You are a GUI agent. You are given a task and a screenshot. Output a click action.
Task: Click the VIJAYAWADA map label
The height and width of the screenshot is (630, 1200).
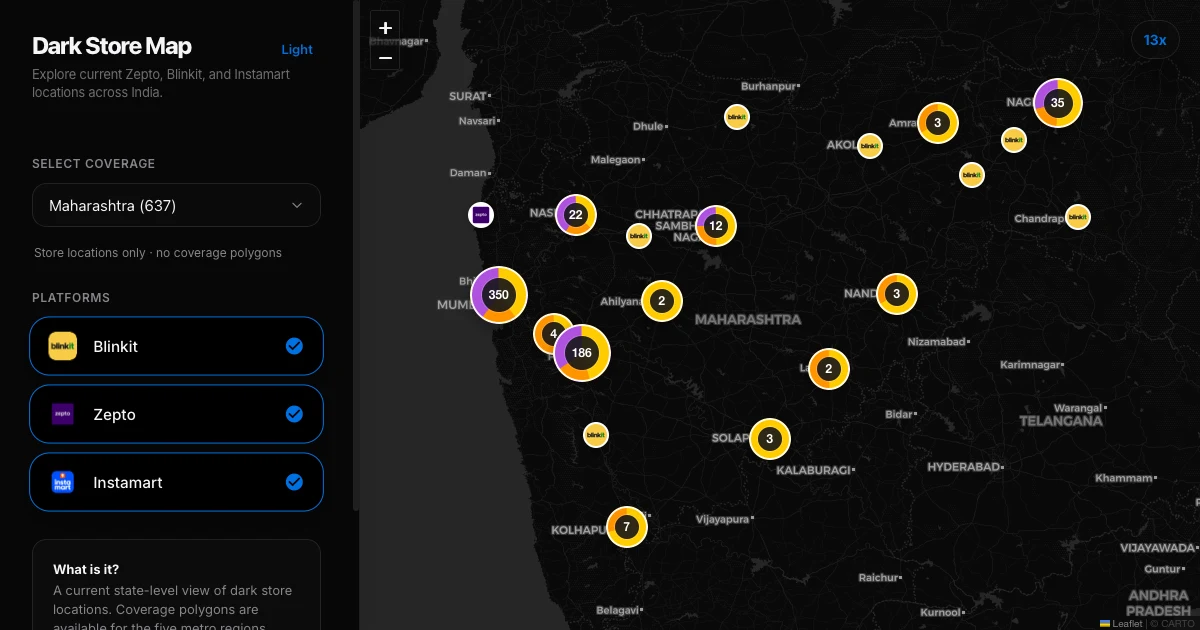tap(1157, 548)
